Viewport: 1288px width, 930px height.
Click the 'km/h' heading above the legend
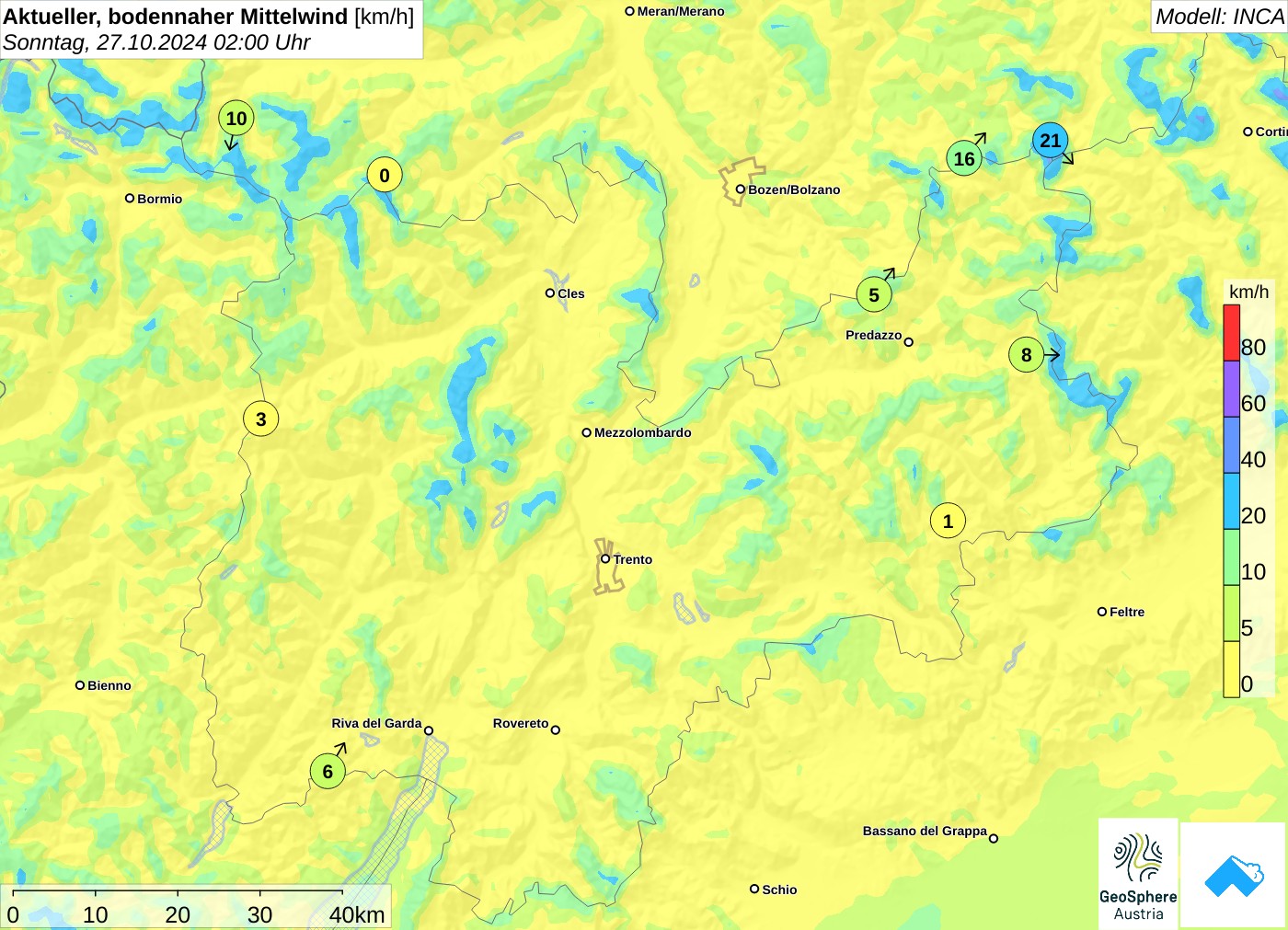point(1248,292)
